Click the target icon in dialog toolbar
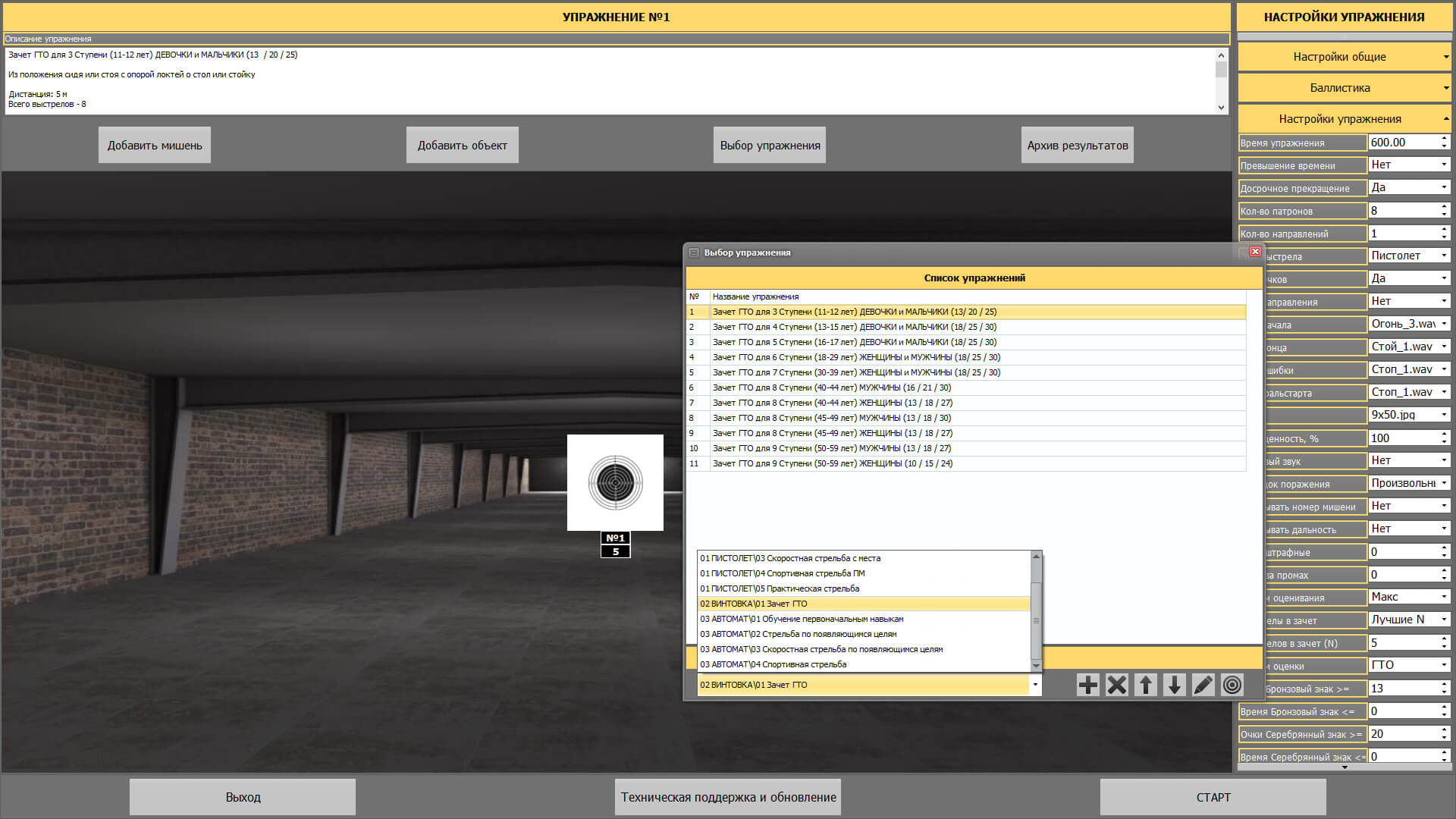 tap(1232, 685)
